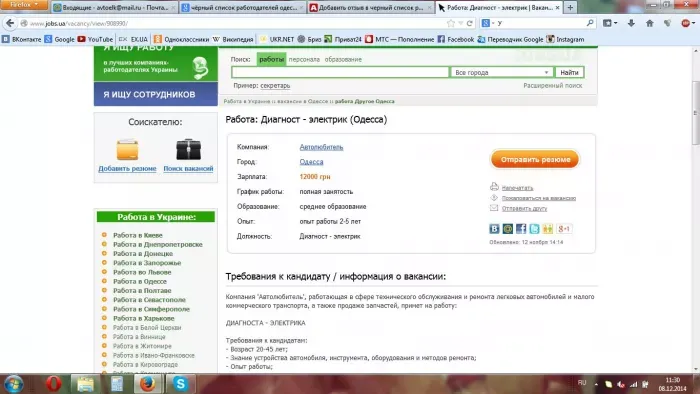
Task: Open Работа в Житомире link
Action: pyautogui.click(x=142, y=346)
